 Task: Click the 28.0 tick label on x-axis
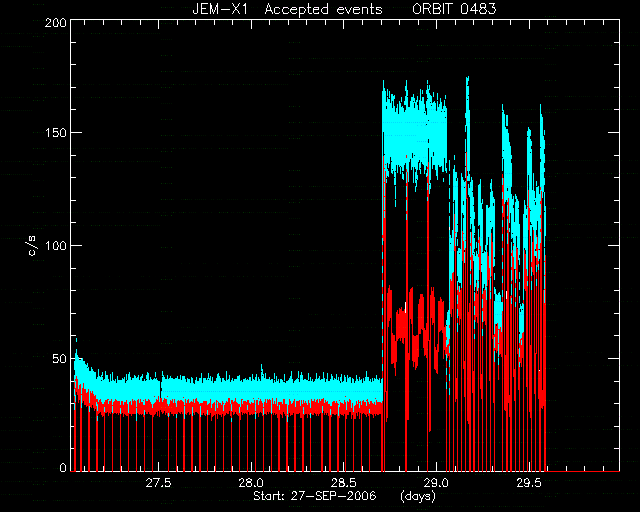coord(251,483)
